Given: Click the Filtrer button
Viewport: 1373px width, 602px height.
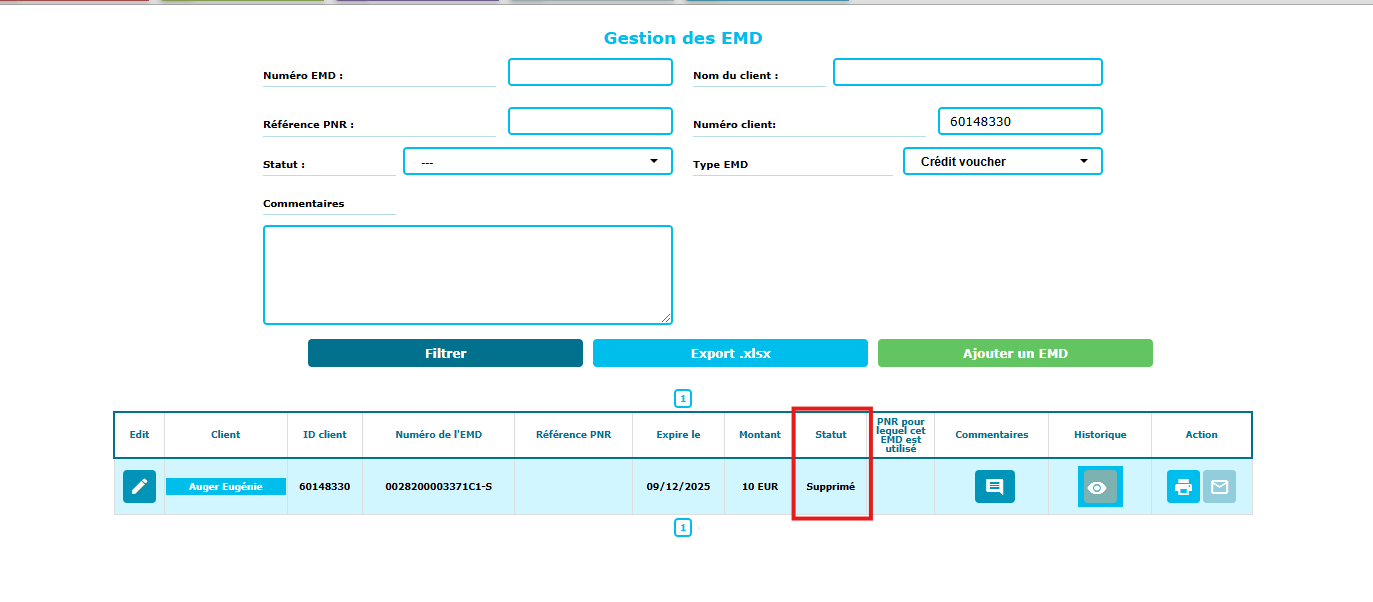Looking at the screenshot, I should [x=445, y=353].
